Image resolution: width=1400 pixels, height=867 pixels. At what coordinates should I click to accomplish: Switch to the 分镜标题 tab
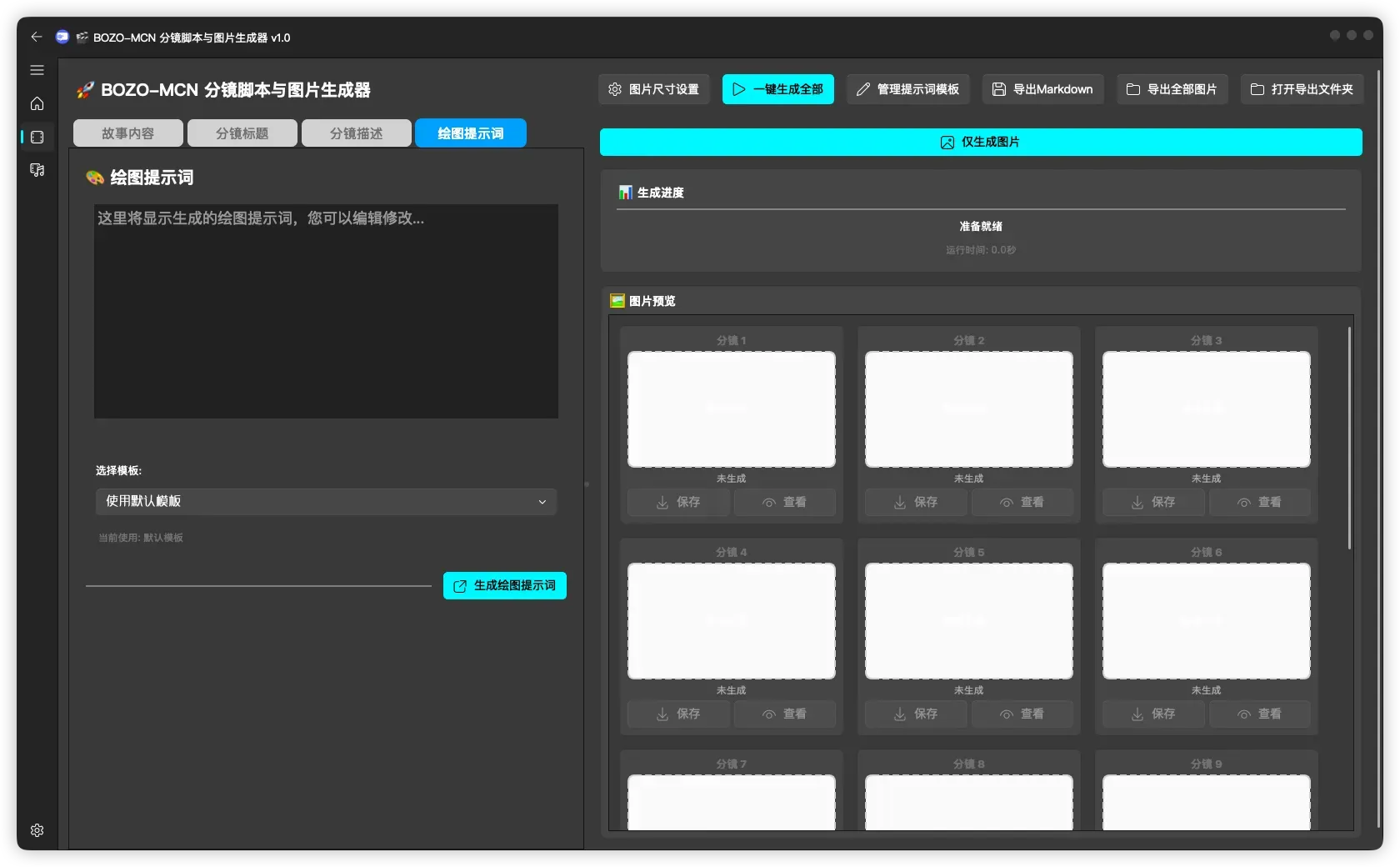242,133
